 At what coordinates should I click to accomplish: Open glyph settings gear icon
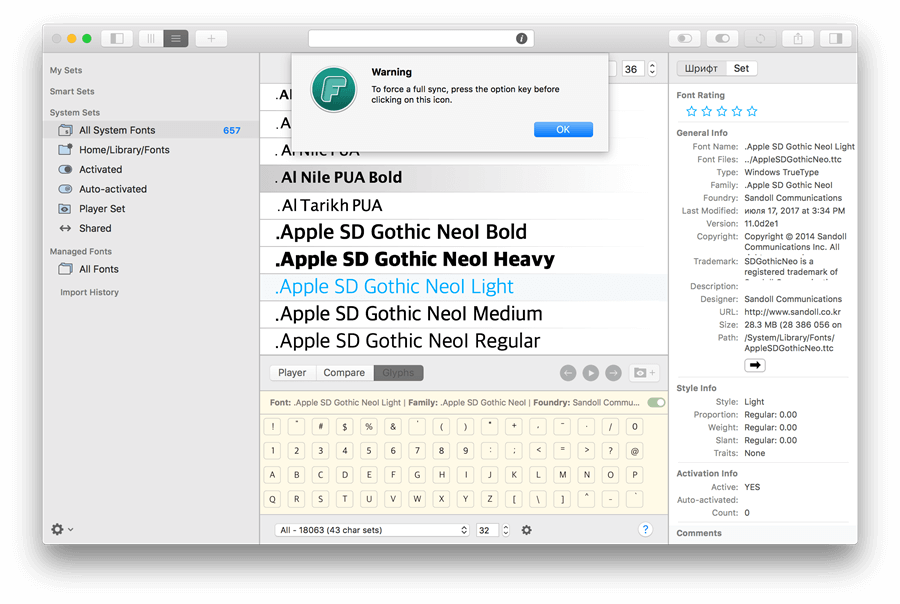[x=526, y=530]
